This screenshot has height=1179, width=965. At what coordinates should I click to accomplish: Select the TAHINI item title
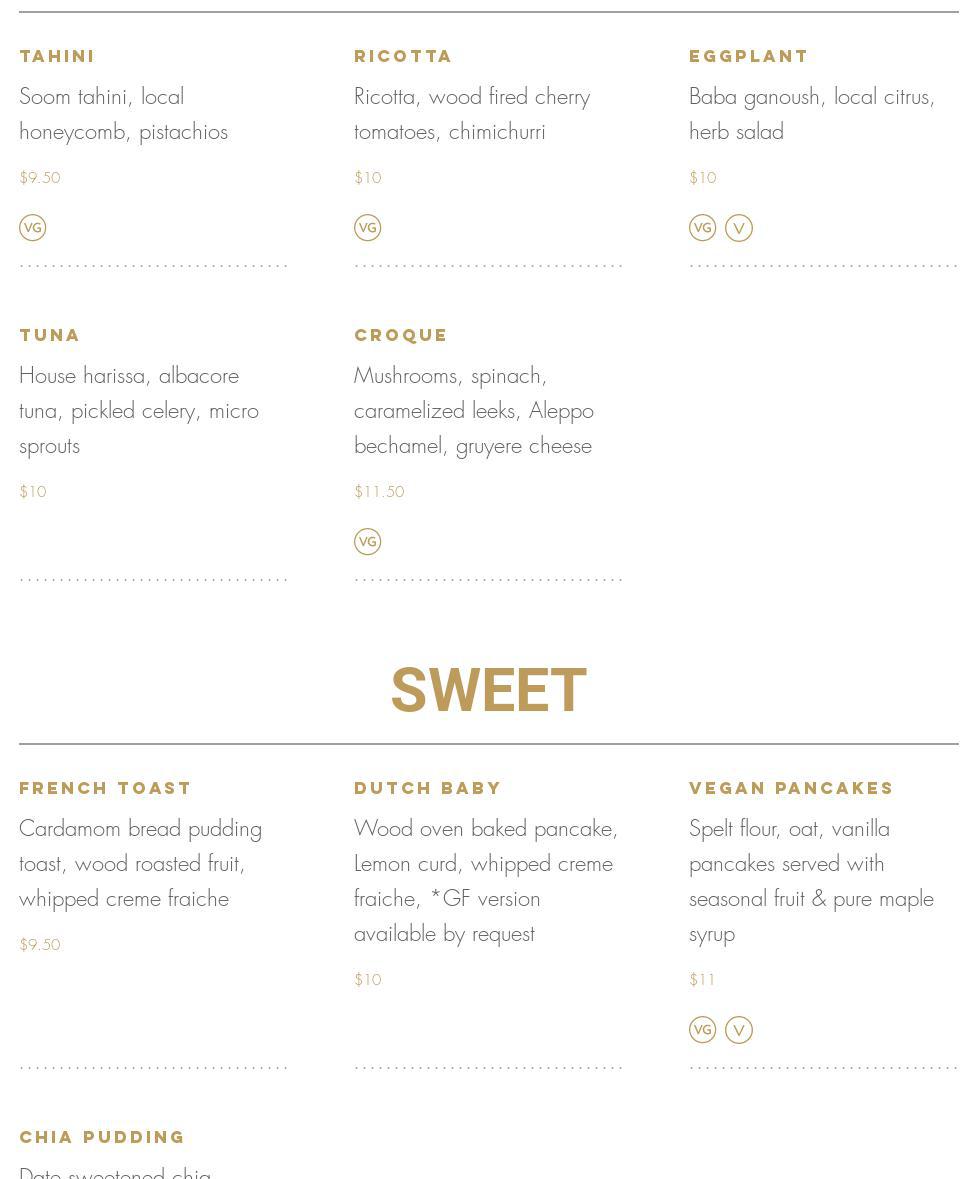[57, 56]
